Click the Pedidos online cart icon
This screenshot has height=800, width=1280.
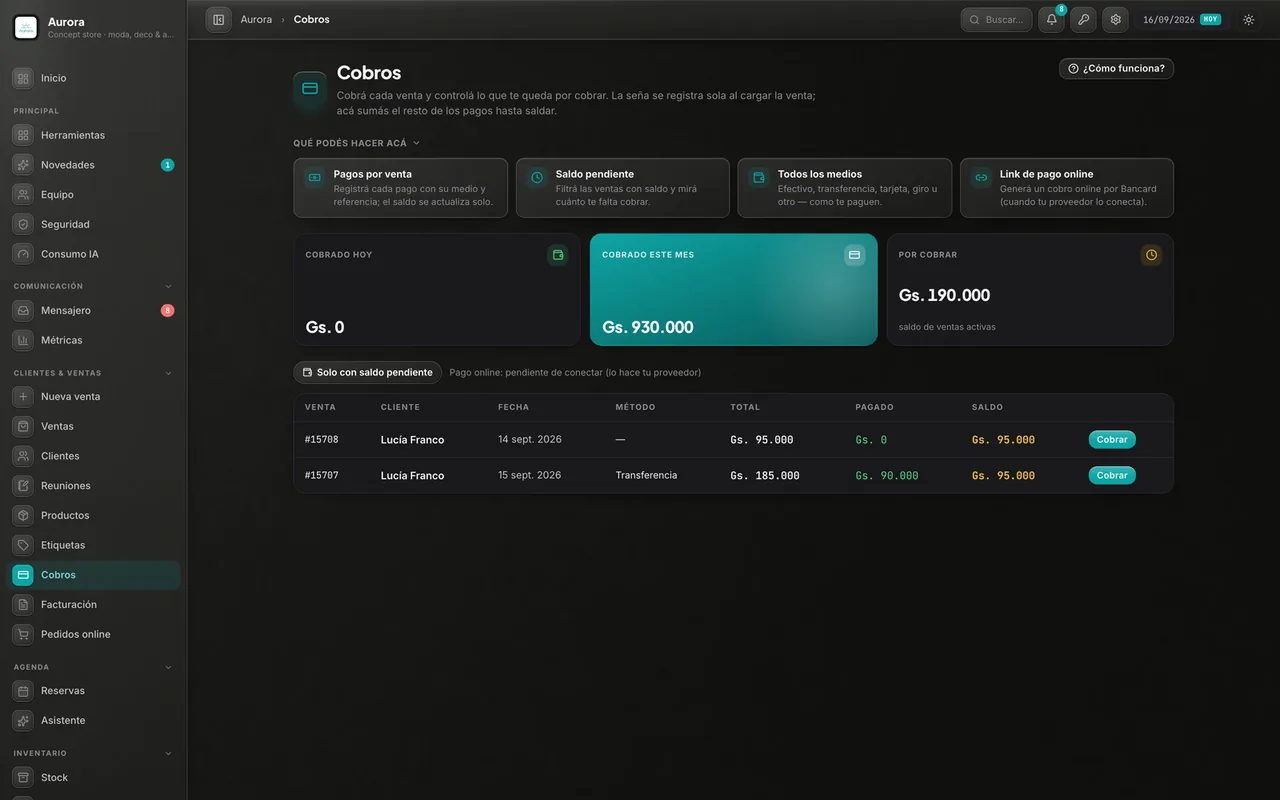(23, 635)
